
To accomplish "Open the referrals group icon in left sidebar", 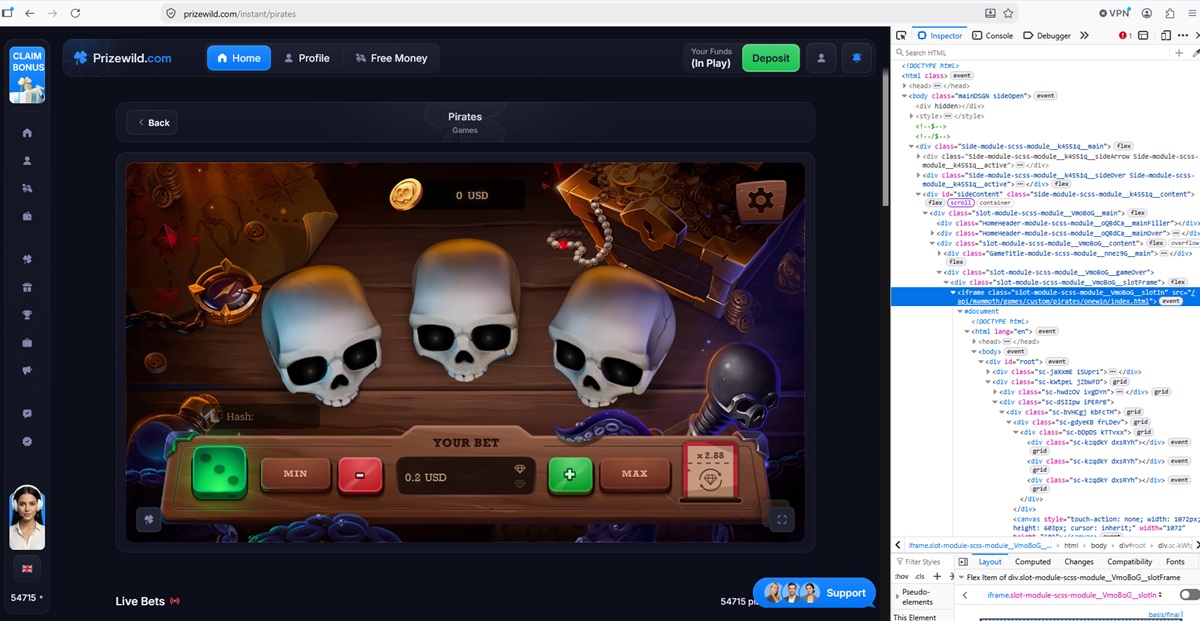I will click(x=27, y=189).
